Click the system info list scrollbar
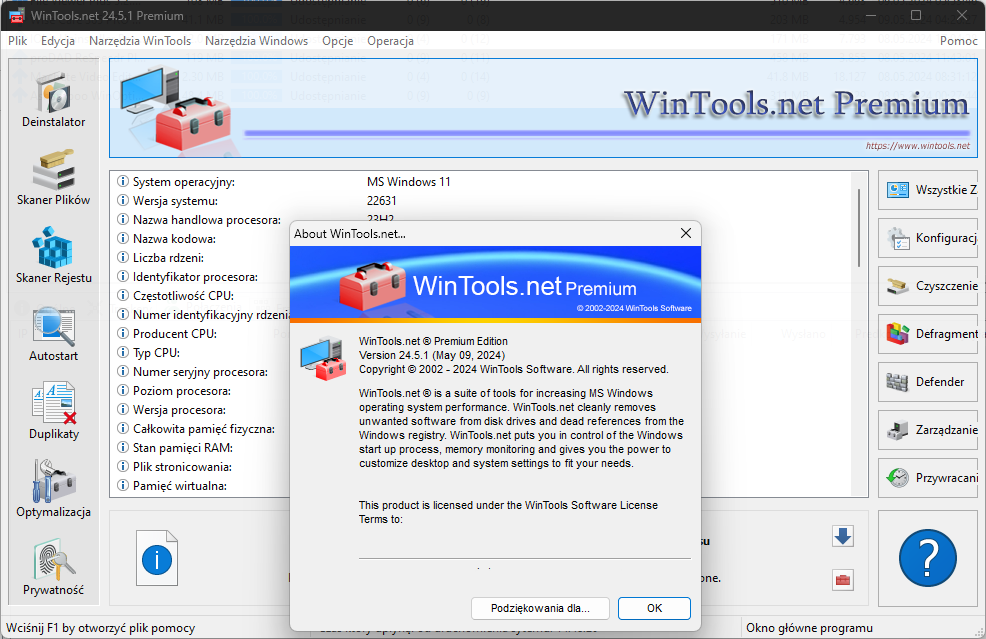Image resolution: width=986 pixels, height=639 pixels. click(859, 227)
